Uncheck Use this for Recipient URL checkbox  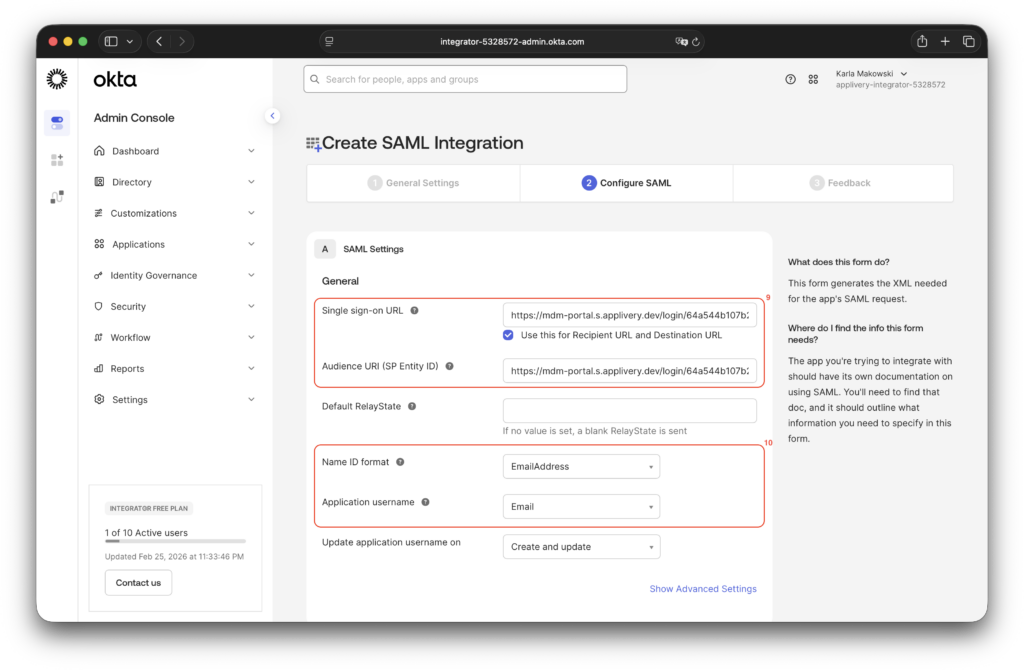pyautogui.click(x=509, y=335)
